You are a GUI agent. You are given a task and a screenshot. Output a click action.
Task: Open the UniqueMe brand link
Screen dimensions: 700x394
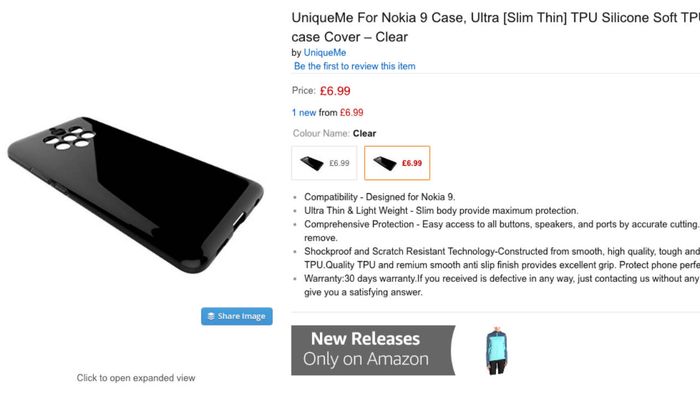325,53
